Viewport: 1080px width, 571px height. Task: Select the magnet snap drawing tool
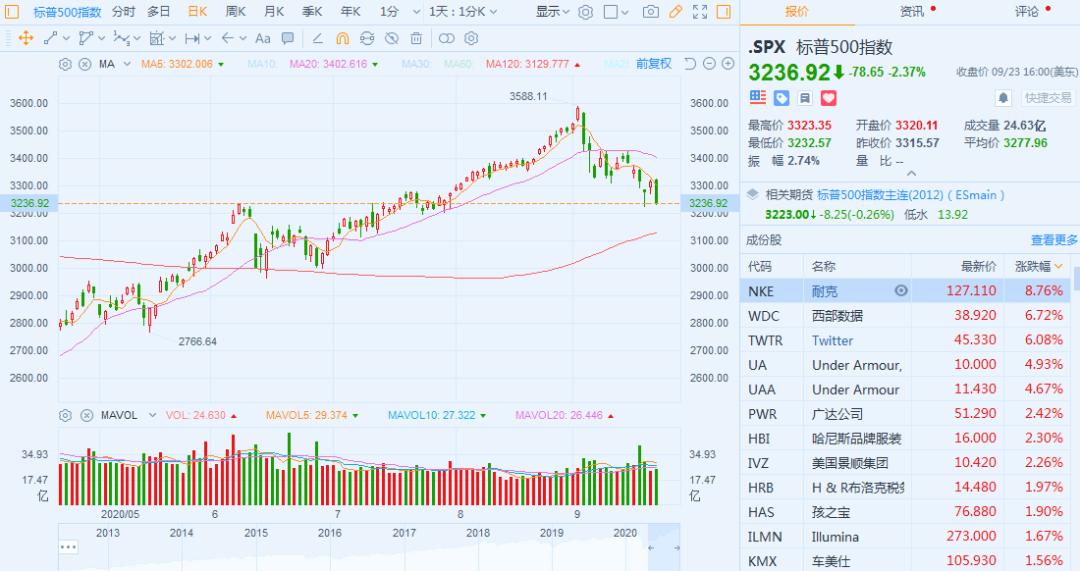341,38
